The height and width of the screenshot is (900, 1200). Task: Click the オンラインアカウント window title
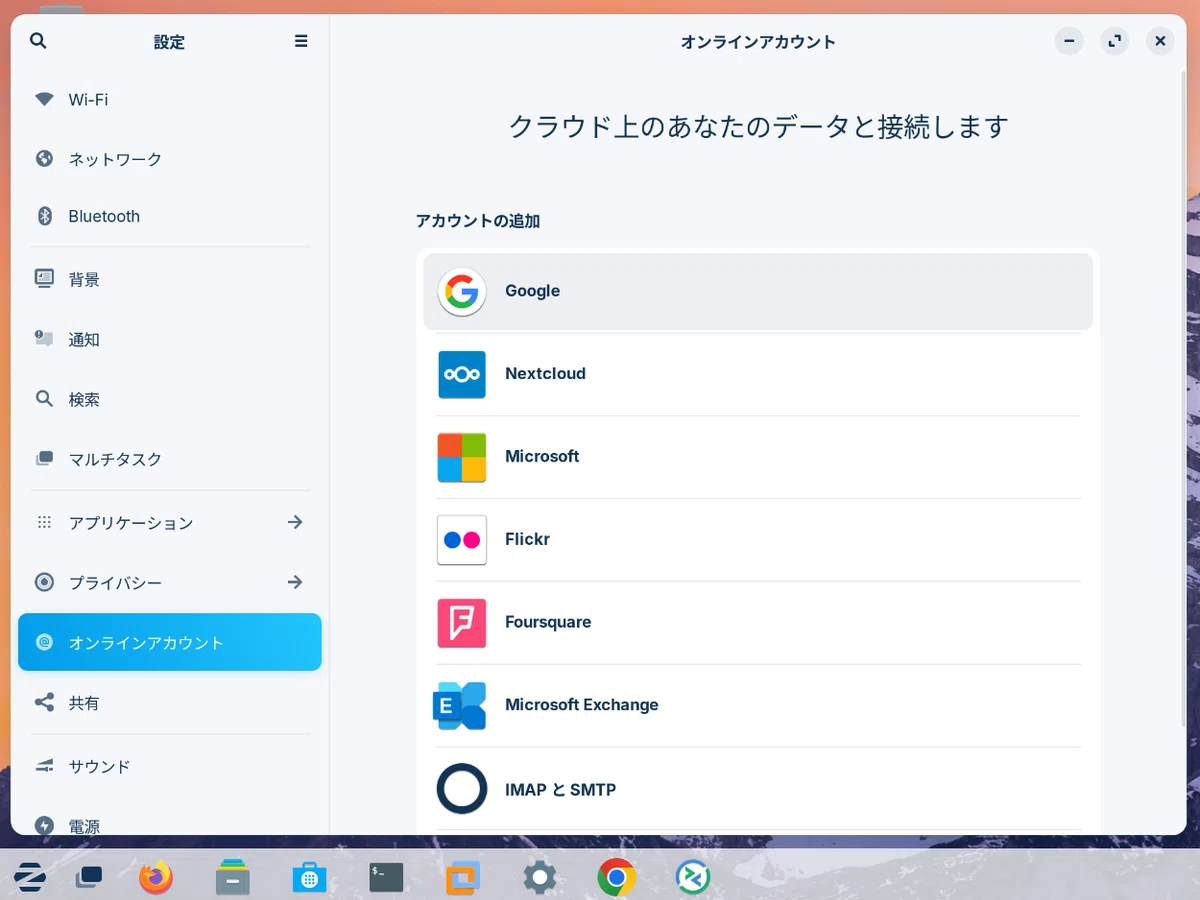coord(758,42)
